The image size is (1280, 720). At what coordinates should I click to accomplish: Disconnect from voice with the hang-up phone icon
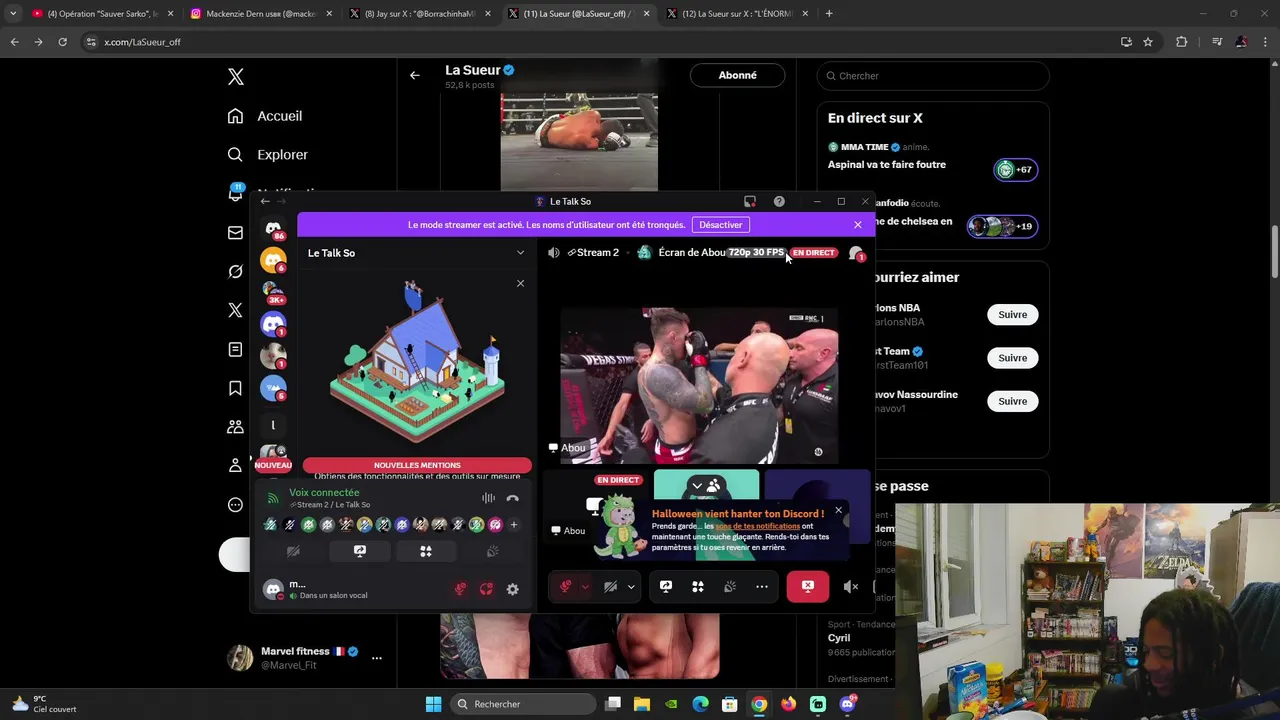point(512,498)
